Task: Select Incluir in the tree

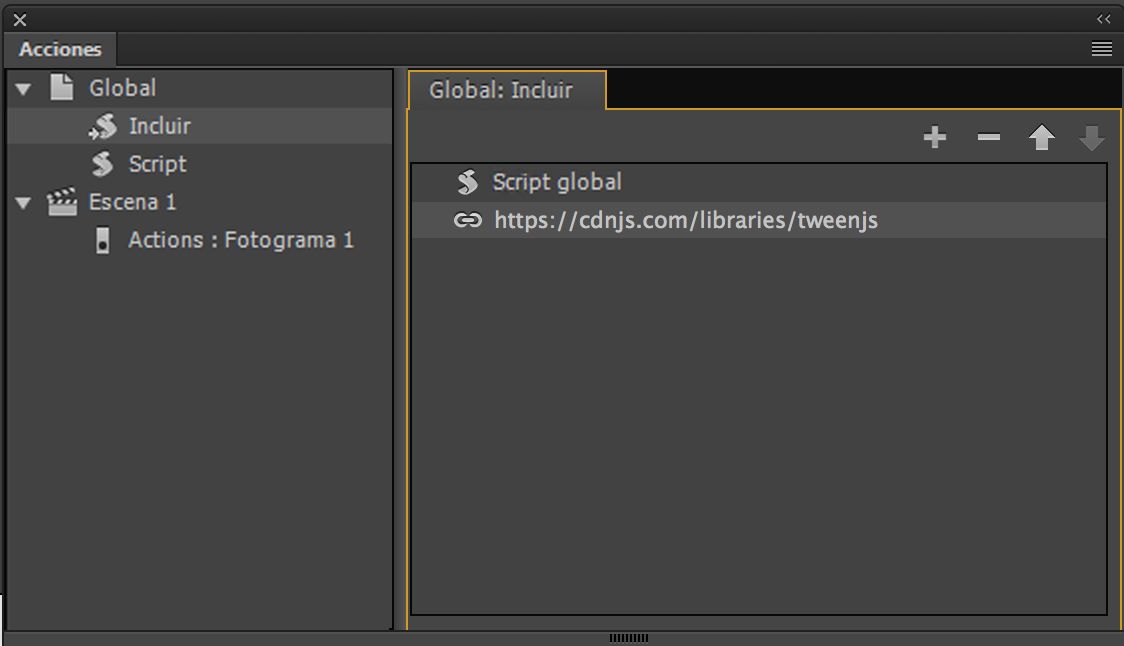Action: (199, 126)
